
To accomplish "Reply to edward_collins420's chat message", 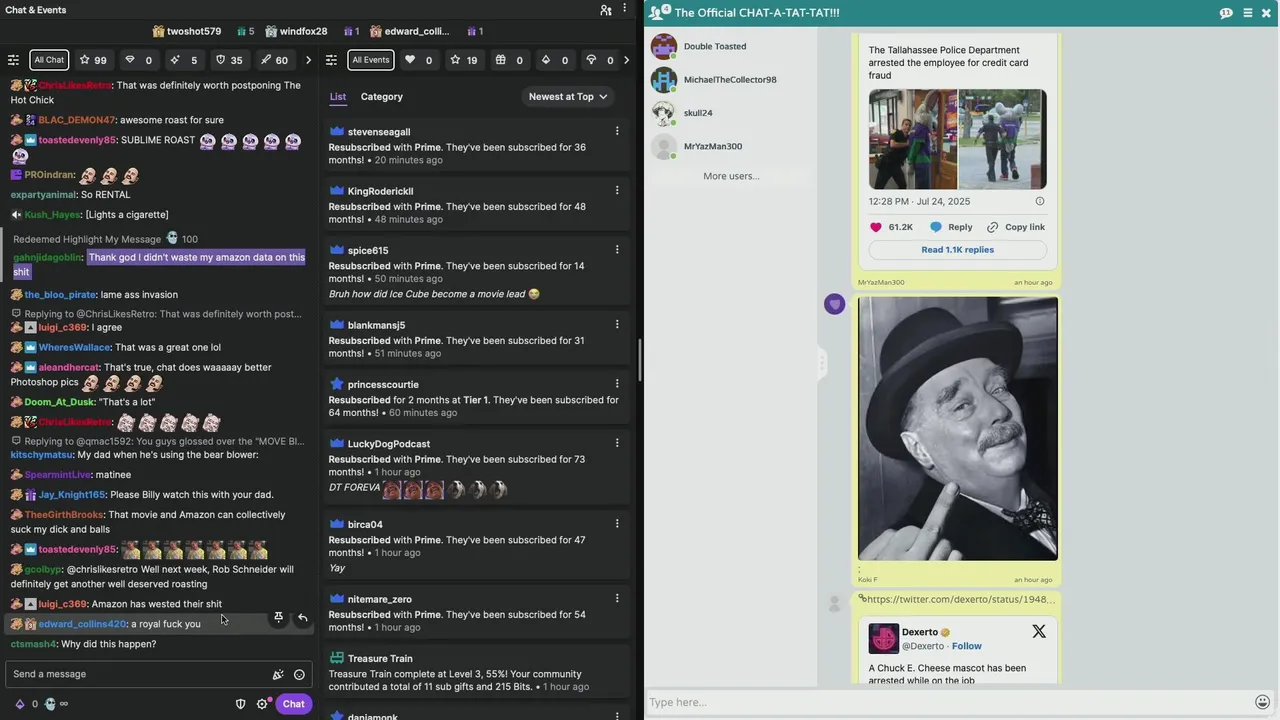I will point(303,618).
